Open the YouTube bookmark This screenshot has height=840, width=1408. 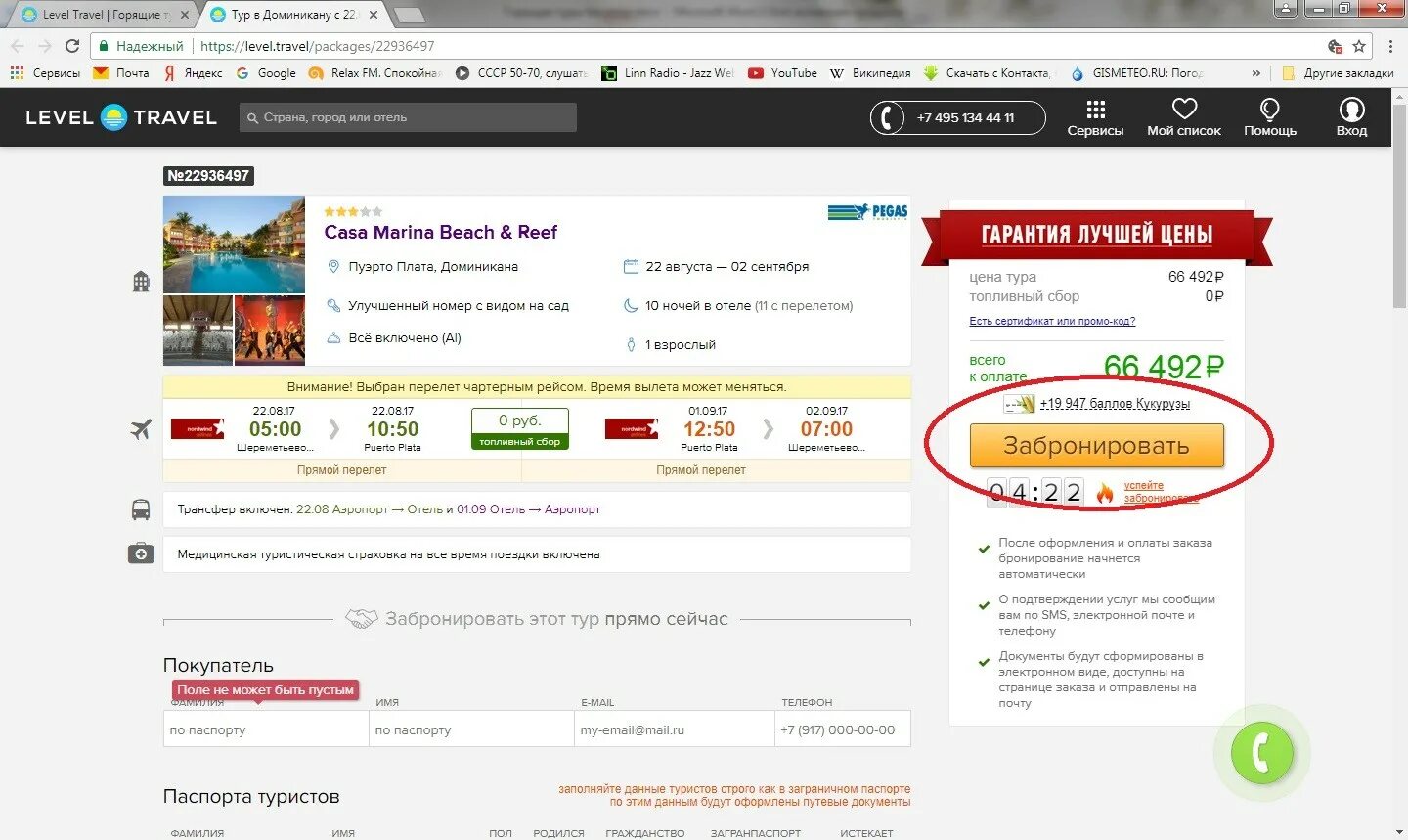(x=782, y=73)
